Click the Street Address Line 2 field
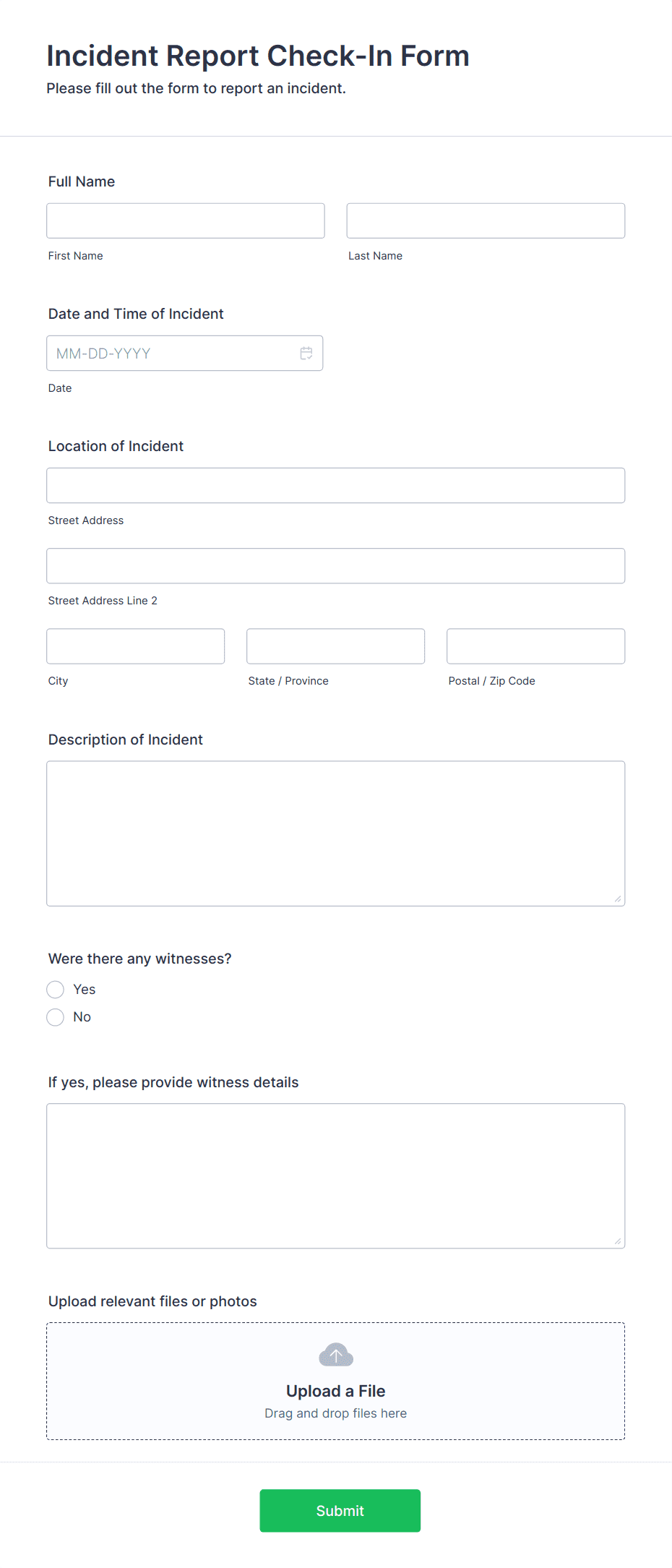This screenshot has width=672, height=1568. [335, 565]
